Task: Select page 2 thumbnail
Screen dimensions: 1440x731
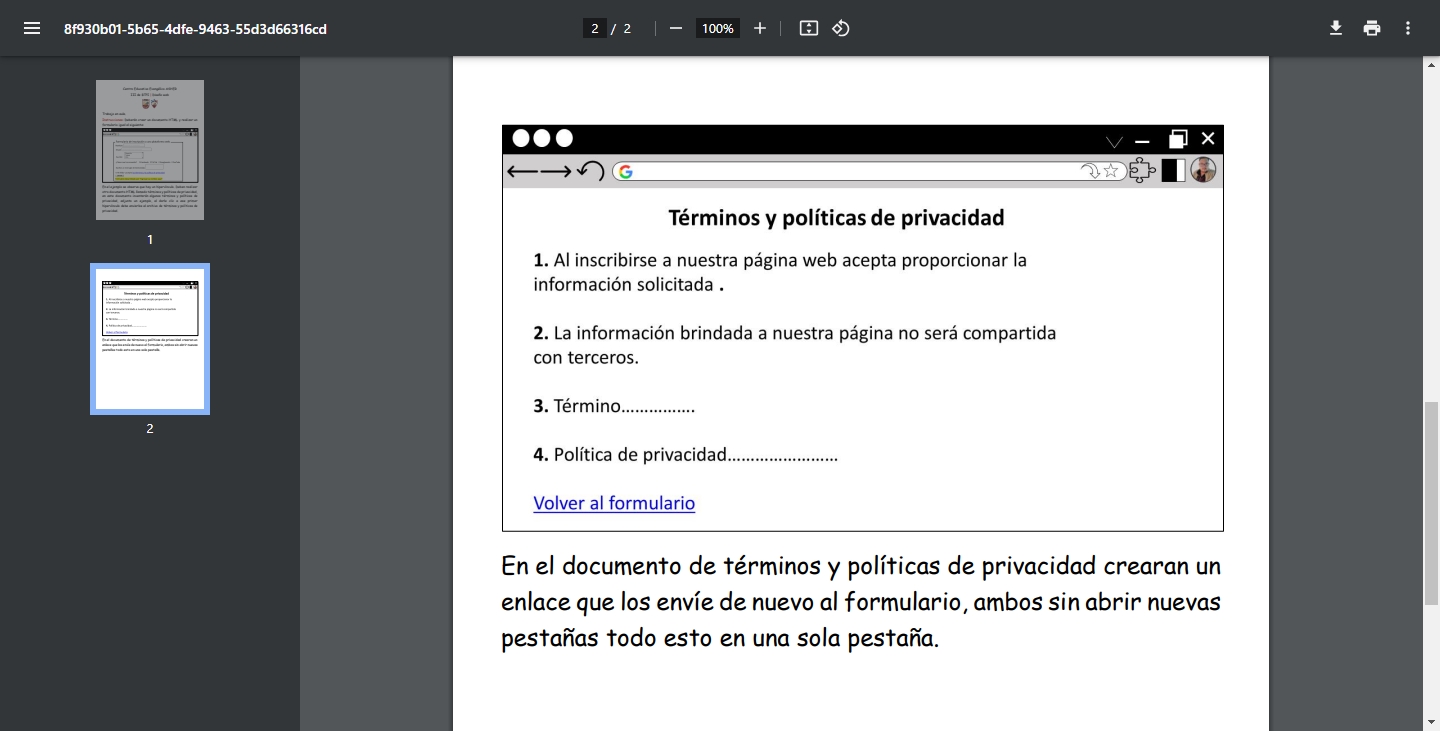Action: [150, 339]
